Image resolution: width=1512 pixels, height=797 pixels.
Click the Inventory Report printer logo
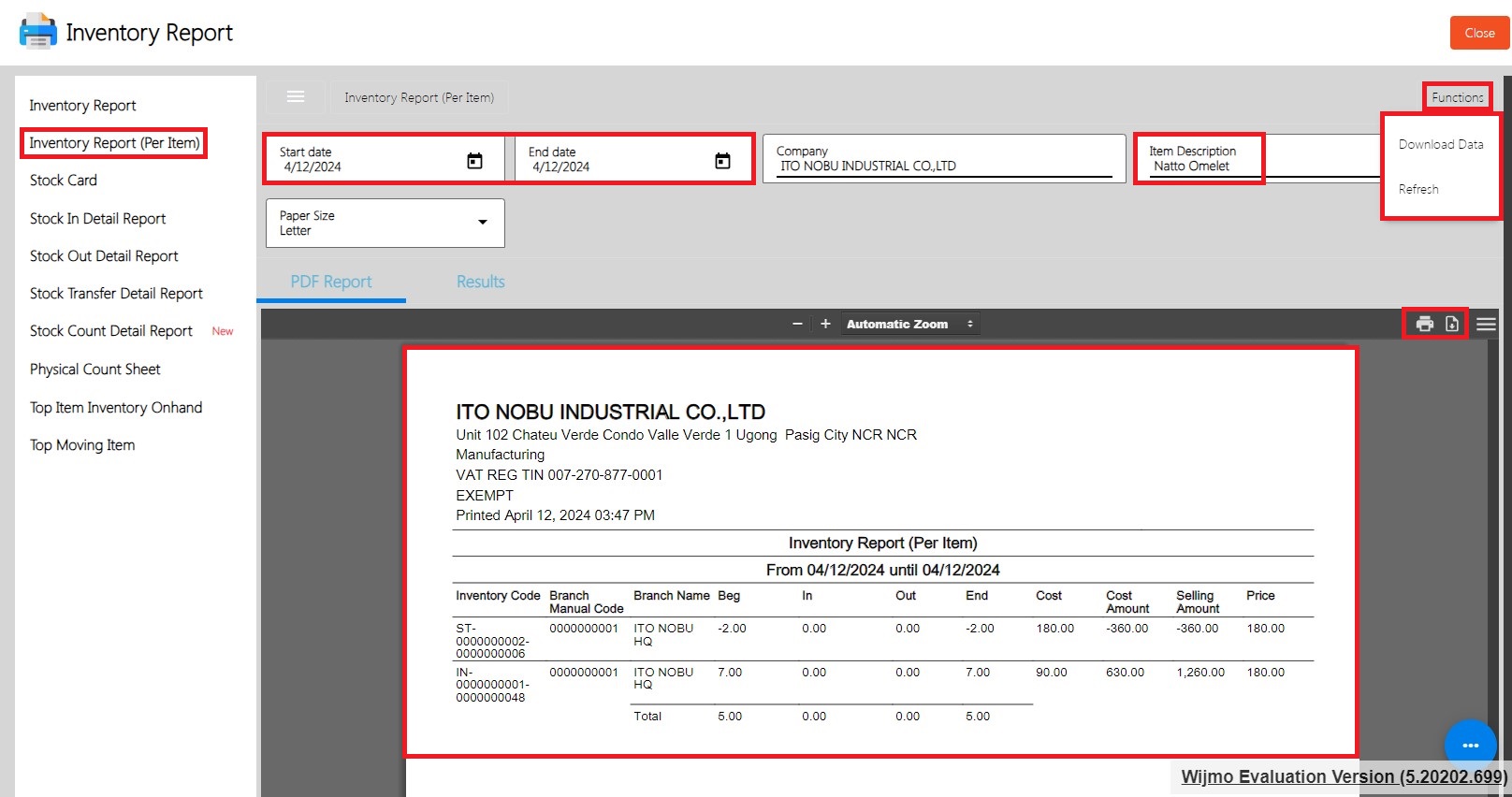tap(37, 32)
